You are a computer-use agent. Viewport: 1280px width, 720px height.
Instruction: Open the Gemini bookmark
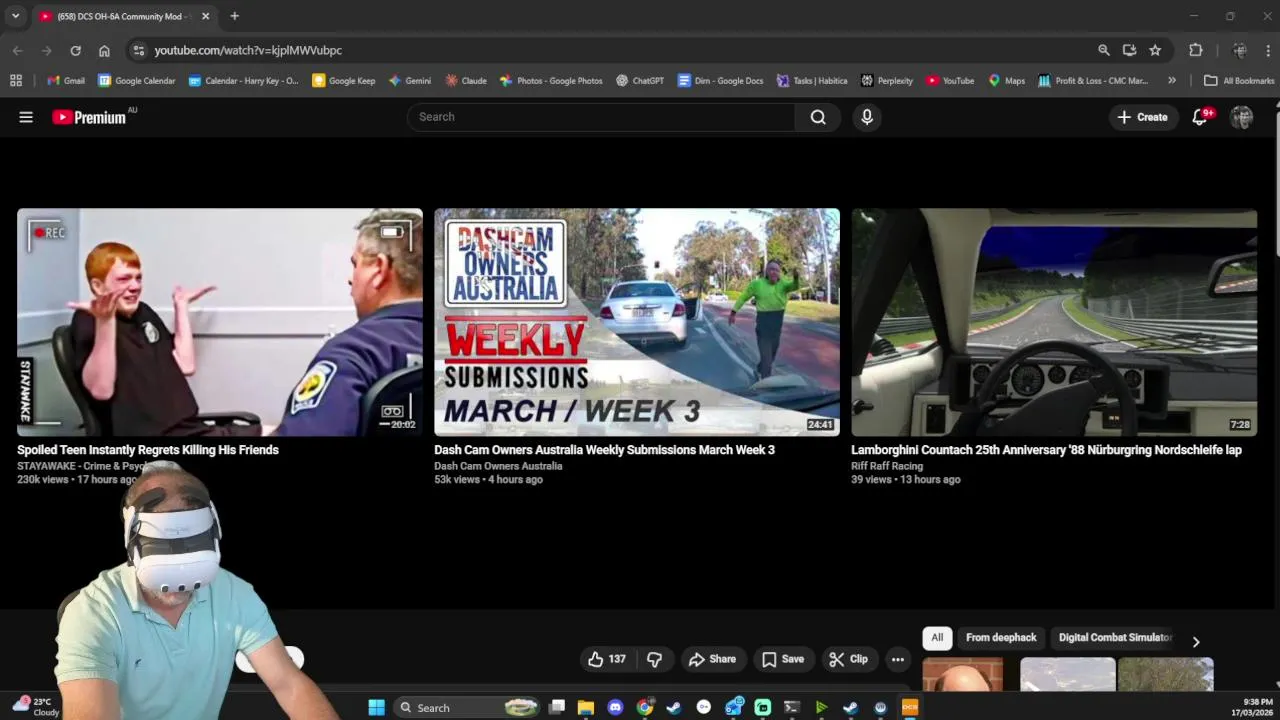click(x=410, y=81)
